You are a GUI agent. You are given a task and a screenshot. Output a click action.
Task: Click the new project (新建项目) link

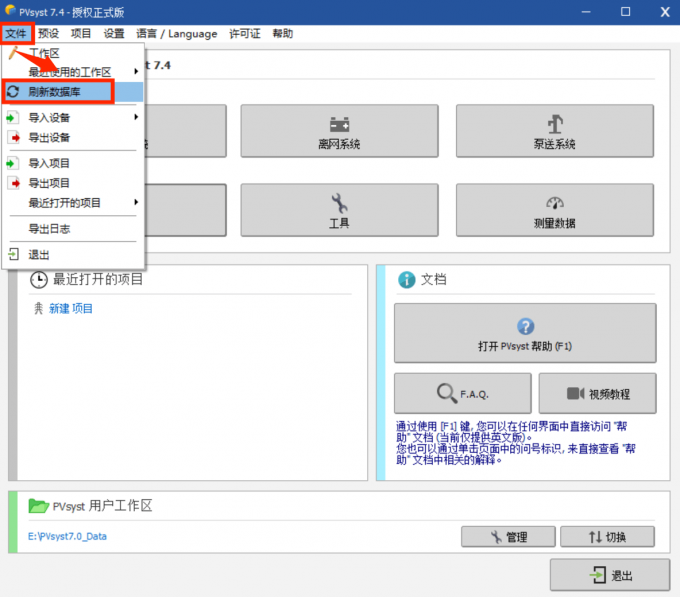pos(71,309)
